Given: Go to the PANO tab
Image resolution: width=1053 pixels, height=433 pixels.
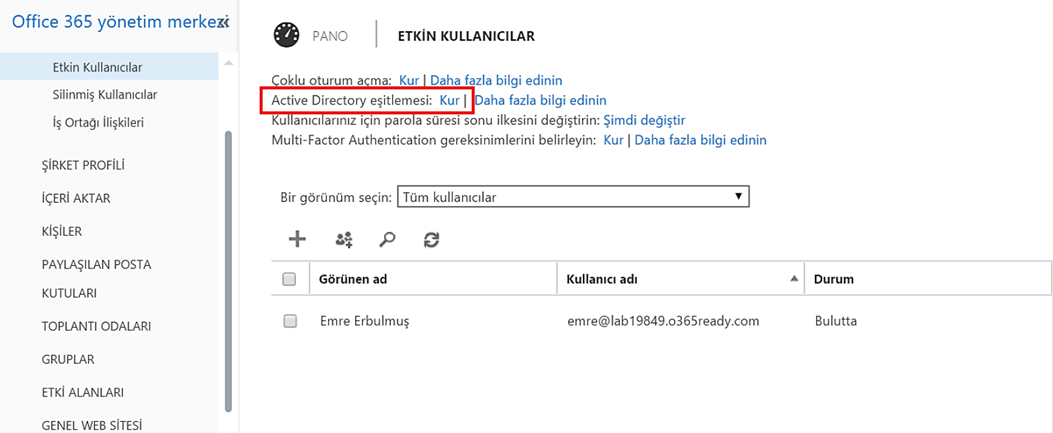Looking at the screenshot, I should tap(330, 36).
